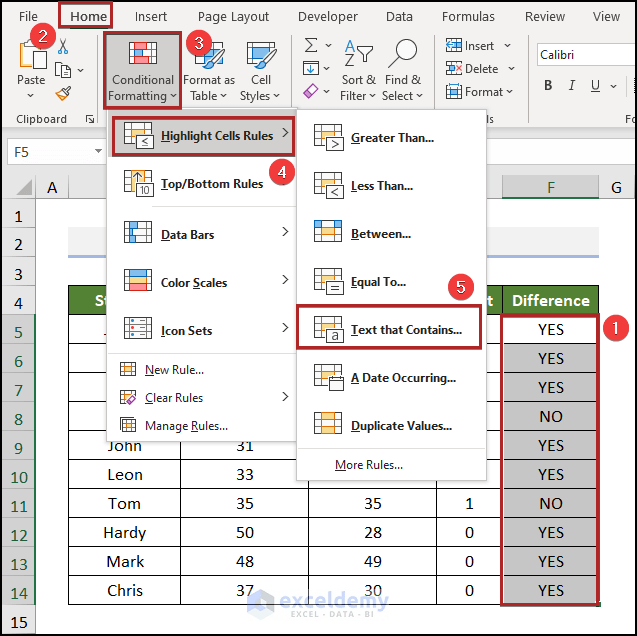Switch to the Review tab
Image resolution: width=637 pixels, height=636 pixels.
pyautogui.click(x=545, y=16)
